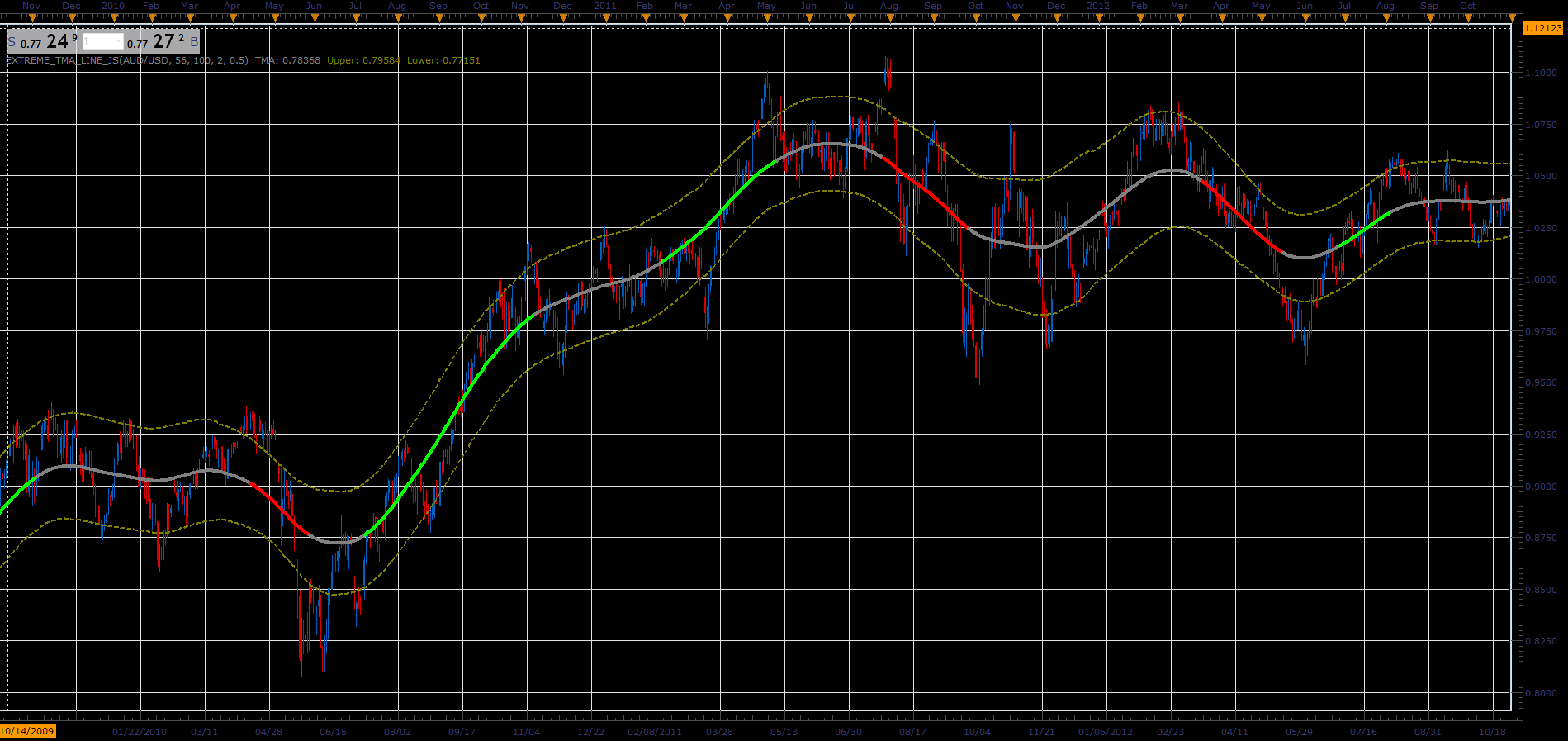Click the 05/29 date axis label

click(x=1299, y=732)
